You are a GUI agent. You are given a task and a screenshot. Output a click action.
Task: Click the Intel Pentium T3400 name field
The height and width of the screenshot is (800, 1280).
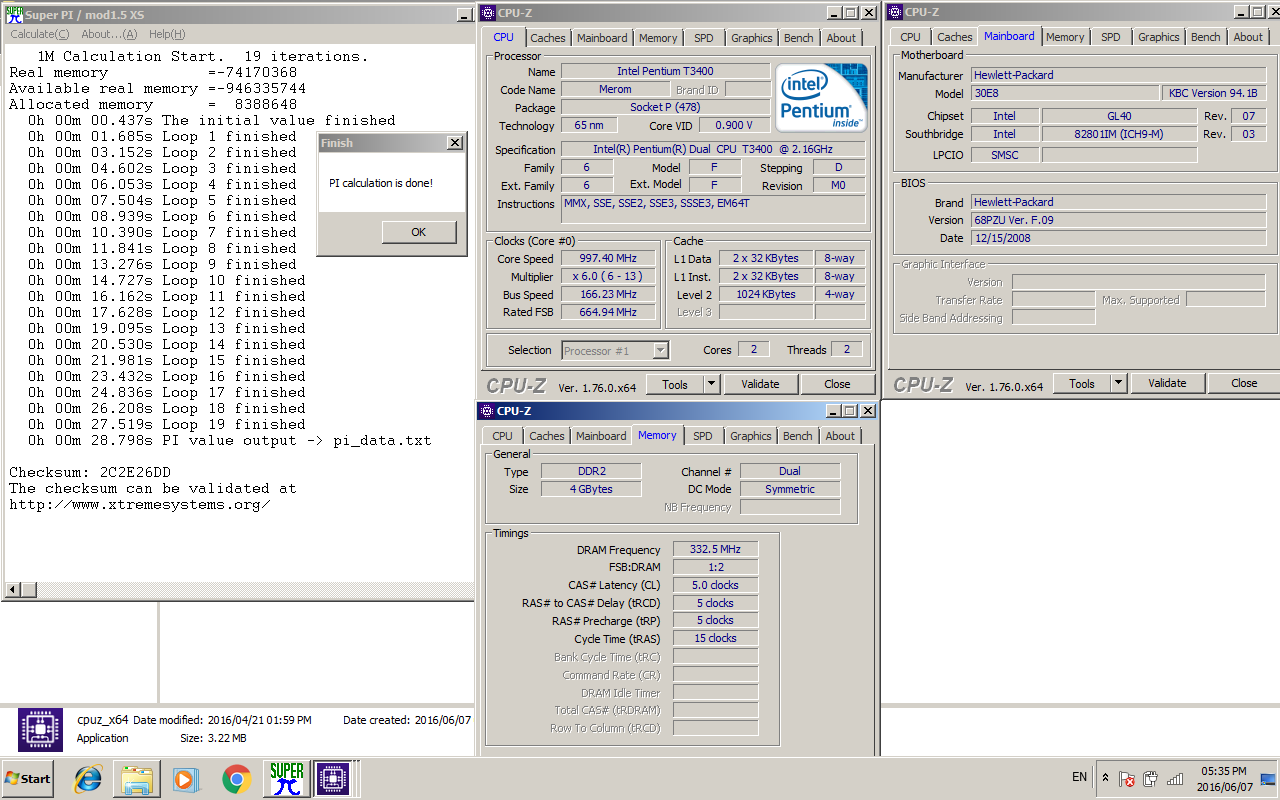666,72
